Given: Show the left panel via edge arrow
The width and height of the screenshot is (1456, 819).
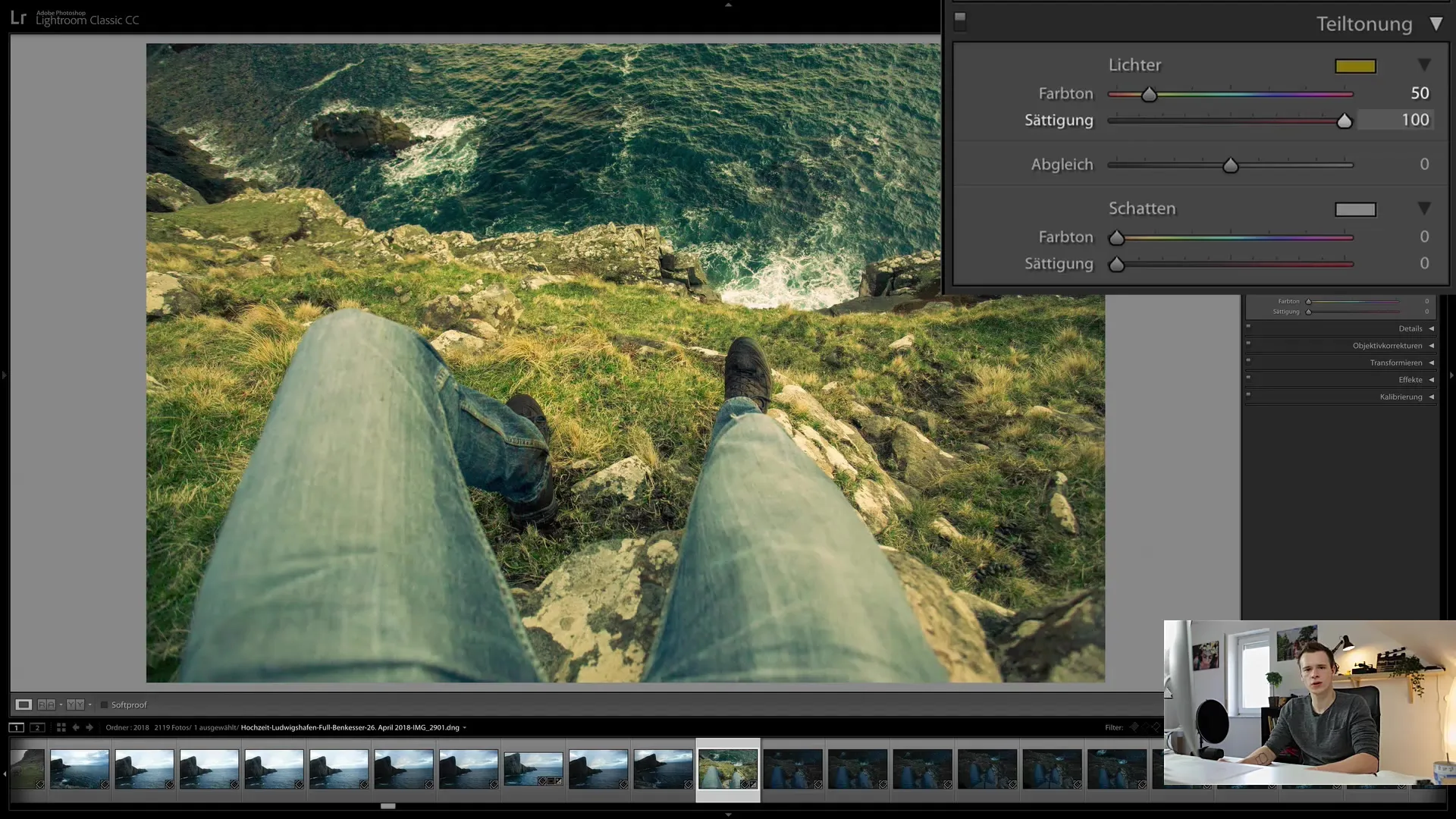Looking at the screenshot, I should coord(4,375).
